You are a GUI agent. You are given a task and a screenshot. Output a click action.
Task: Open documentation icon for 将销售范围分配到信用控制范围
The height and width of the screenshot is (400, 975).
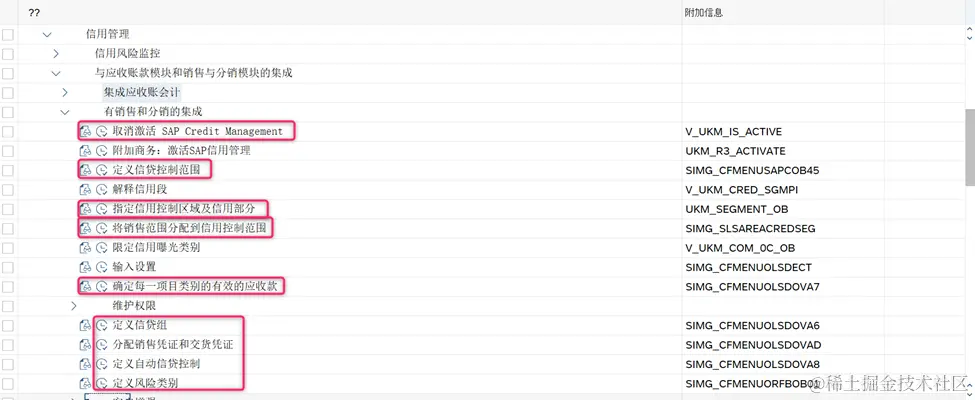click(x=85, y=228)
